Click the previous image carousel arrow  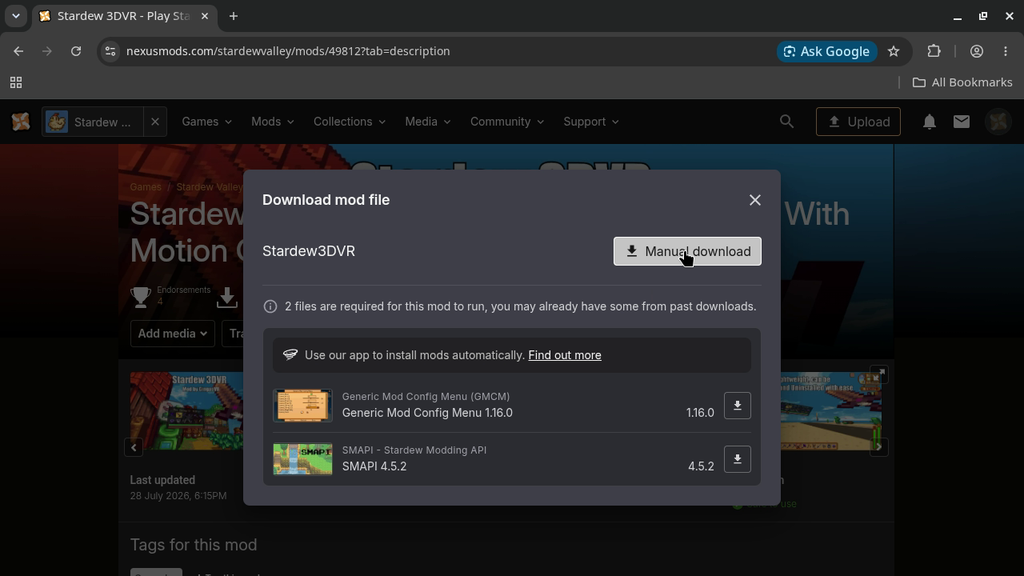[x=134, y=447]
